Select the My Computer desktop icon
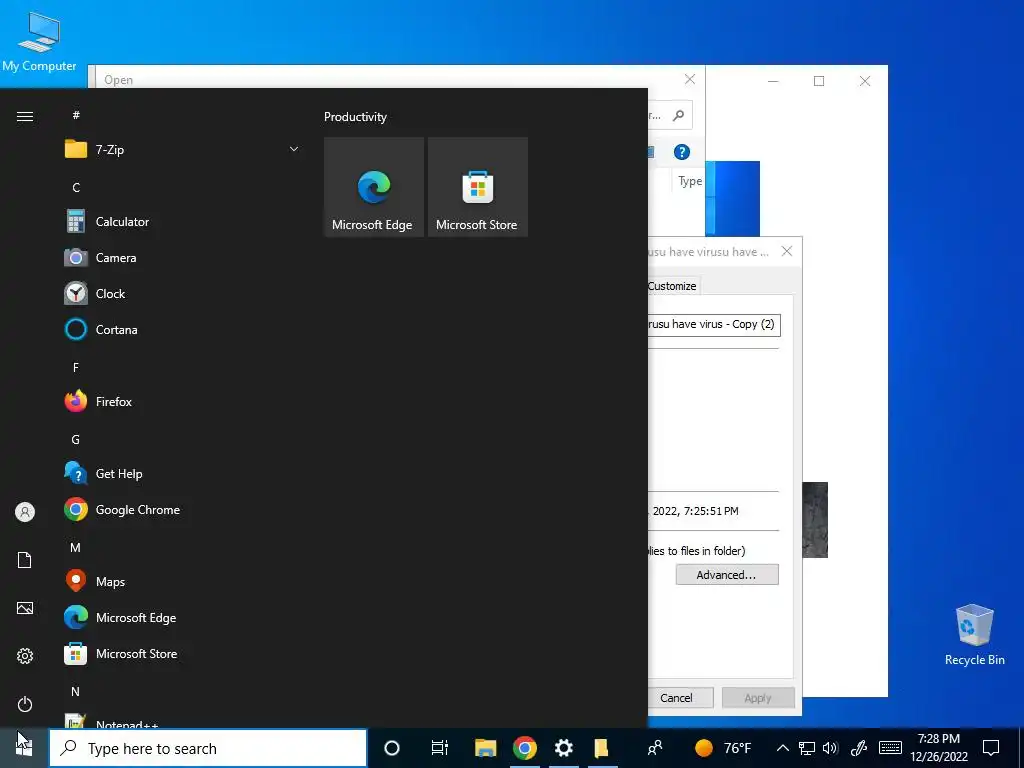Screen dimensions: 1024x768 click(x=39, y=40)
